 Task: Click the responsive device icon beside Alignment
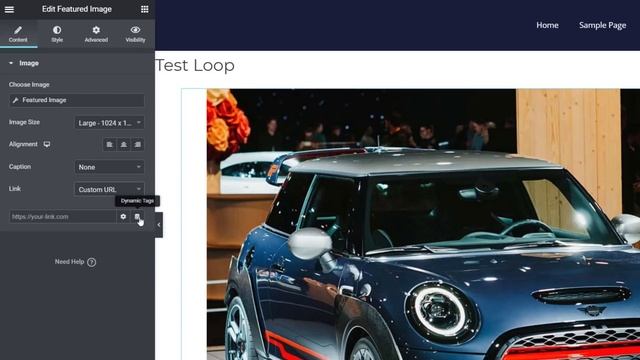click(47, 144)
